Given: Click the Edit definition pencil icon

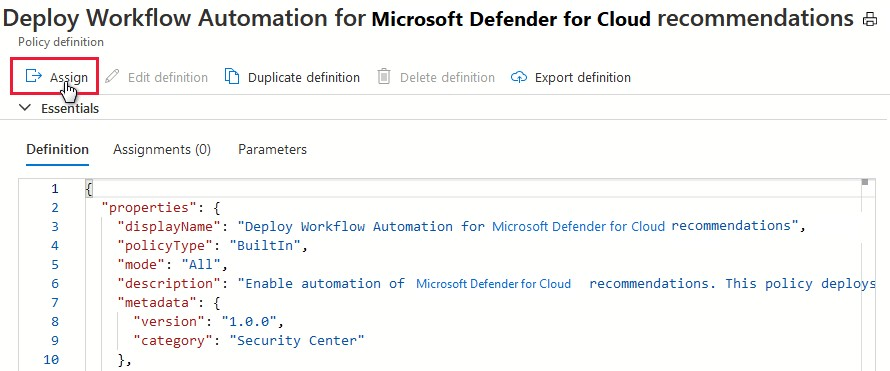Looking at the screenshot, I should 112,77.
